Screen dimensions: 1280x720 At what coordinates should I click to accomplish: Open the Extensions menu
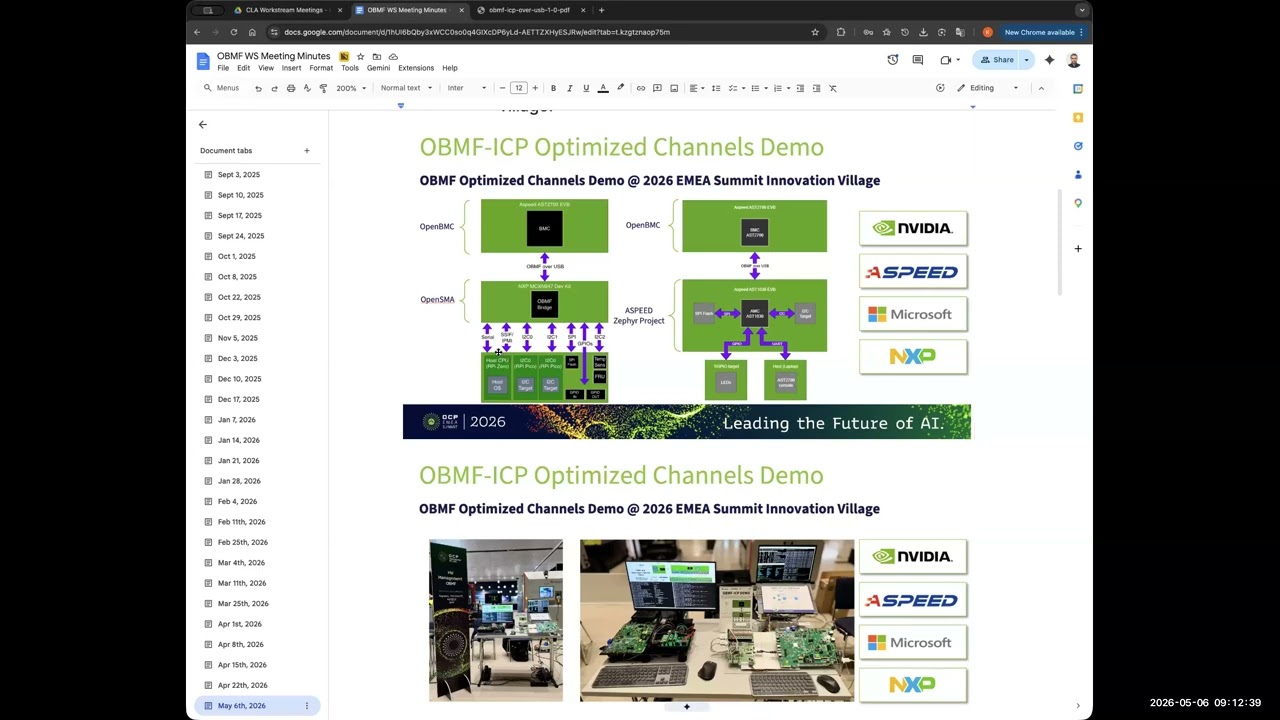[416, 68]
